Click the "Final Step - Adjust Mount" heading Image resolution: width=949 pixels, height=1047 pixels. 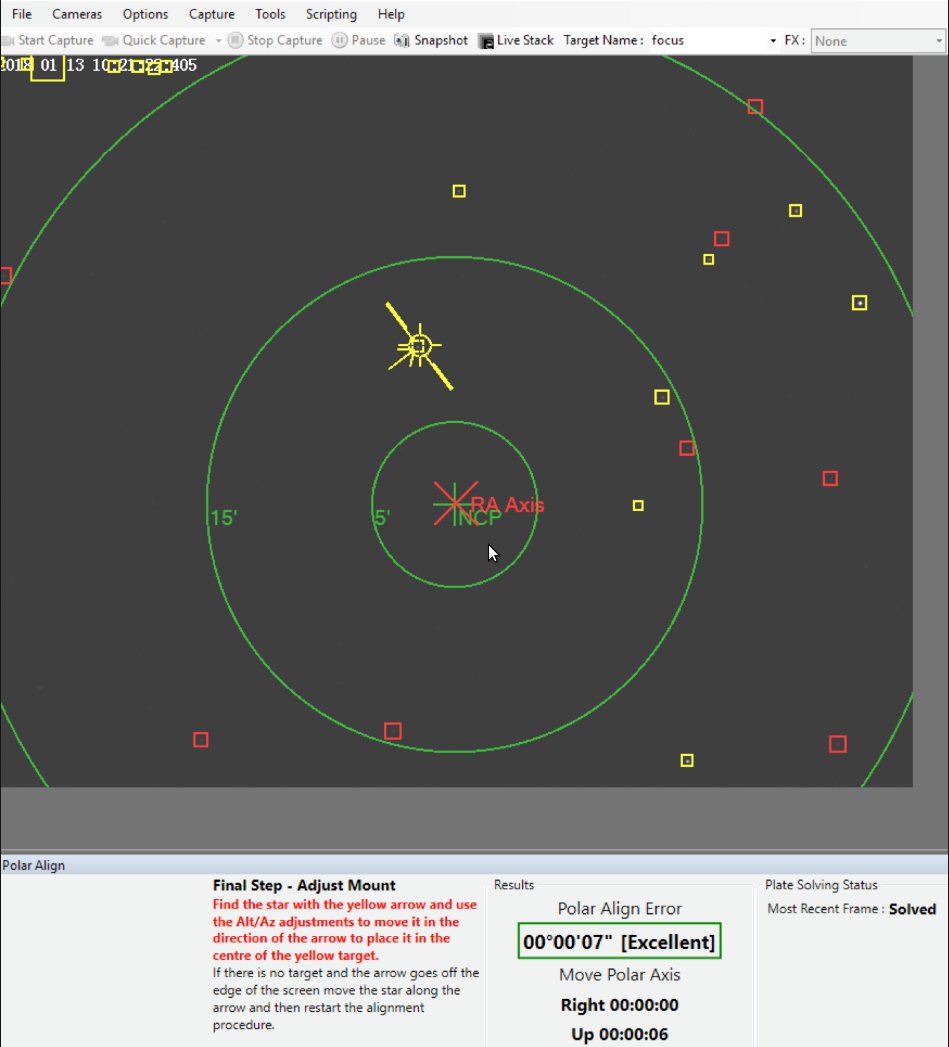pos(304,885)
